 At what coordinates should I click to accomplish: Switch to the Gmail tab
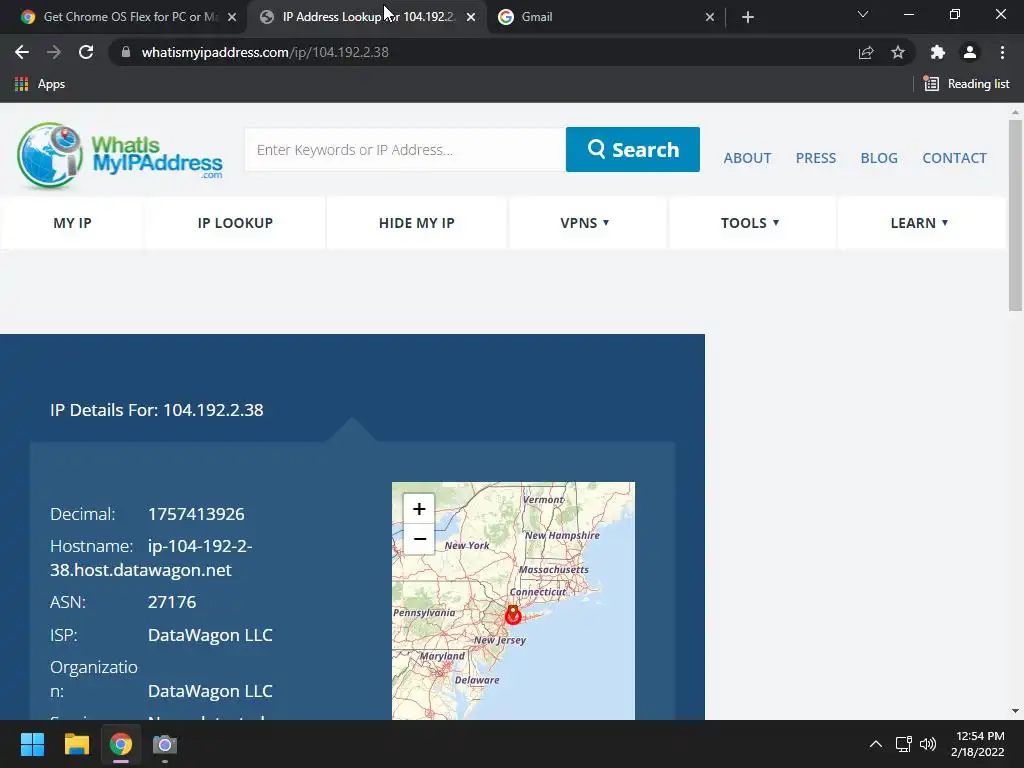tap(604, 17)
